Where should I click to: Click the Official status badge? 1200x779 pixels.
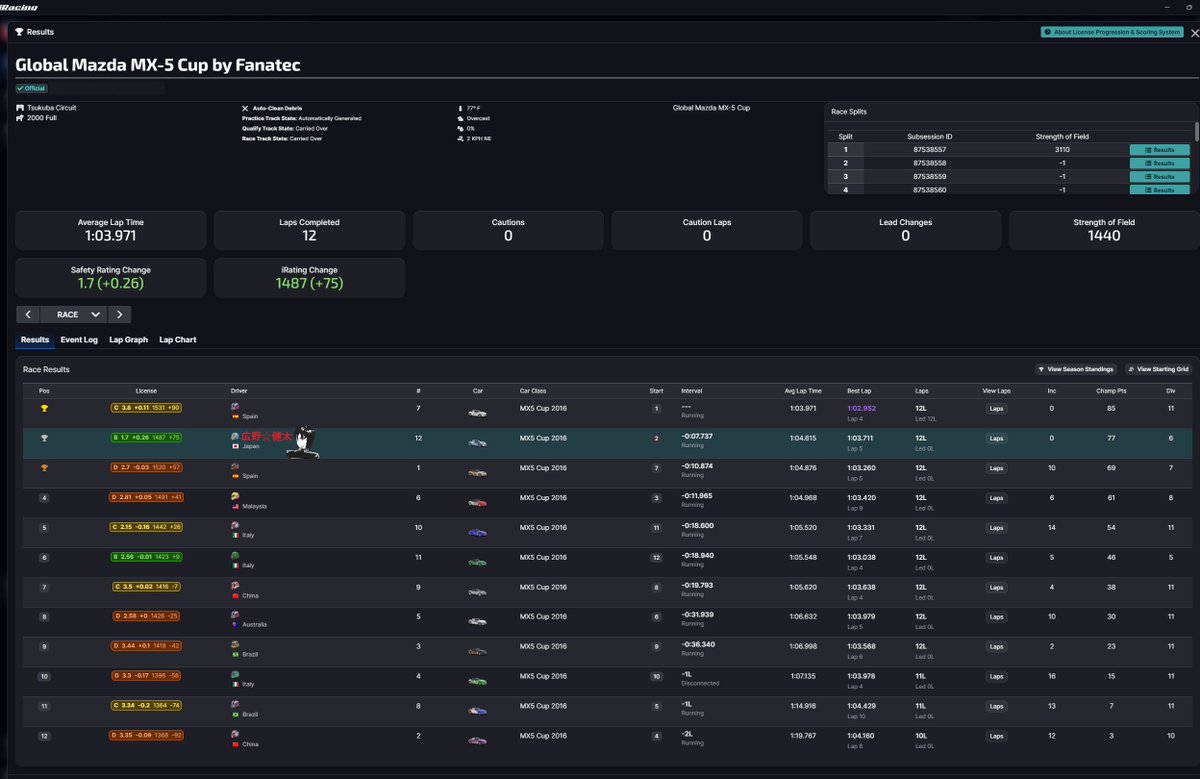pos(32,88)
